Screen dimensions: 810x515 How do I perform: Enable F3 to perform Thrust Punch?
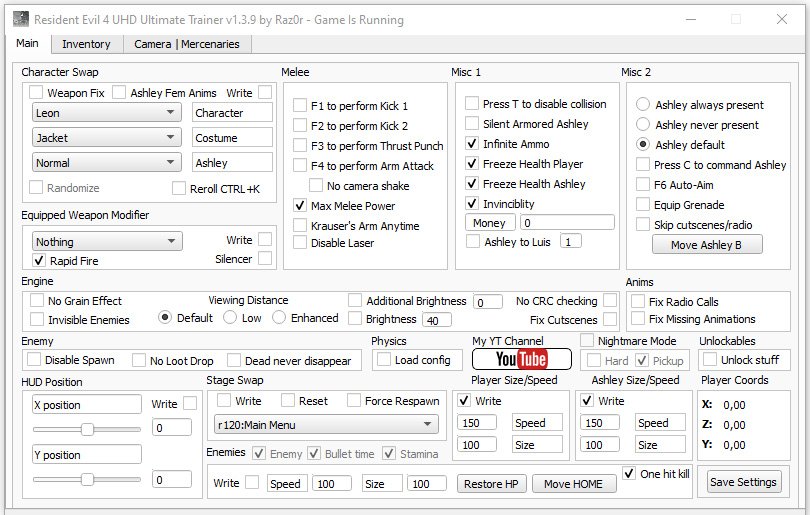click(x=300, y=146)
